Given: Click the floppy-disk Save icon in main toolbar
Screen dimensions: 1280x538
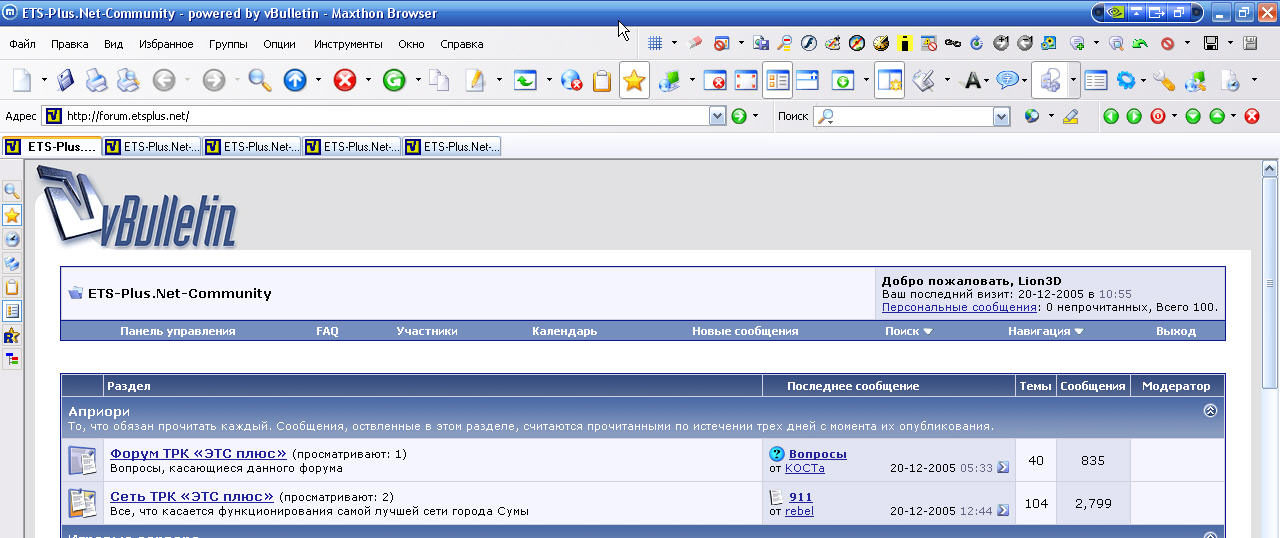Looking at the screenshot, I should point(65,81).
